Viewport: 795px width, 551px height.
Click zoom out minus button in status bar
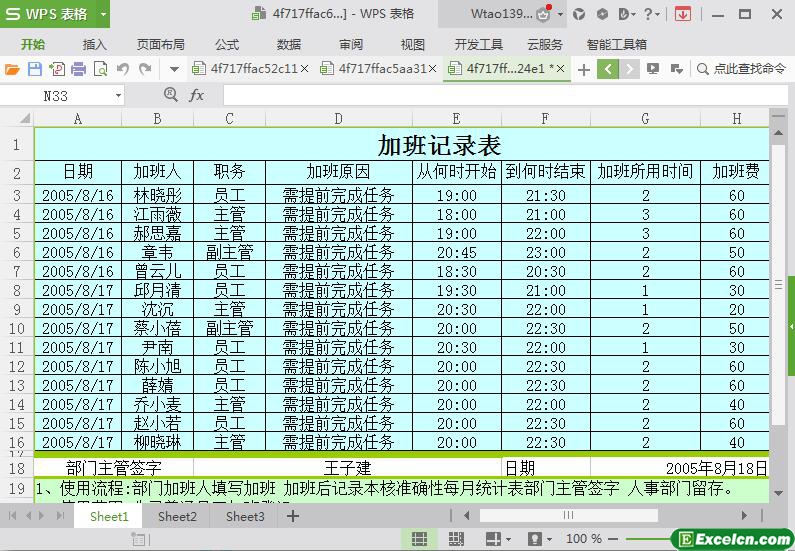[x=613, y=539]
